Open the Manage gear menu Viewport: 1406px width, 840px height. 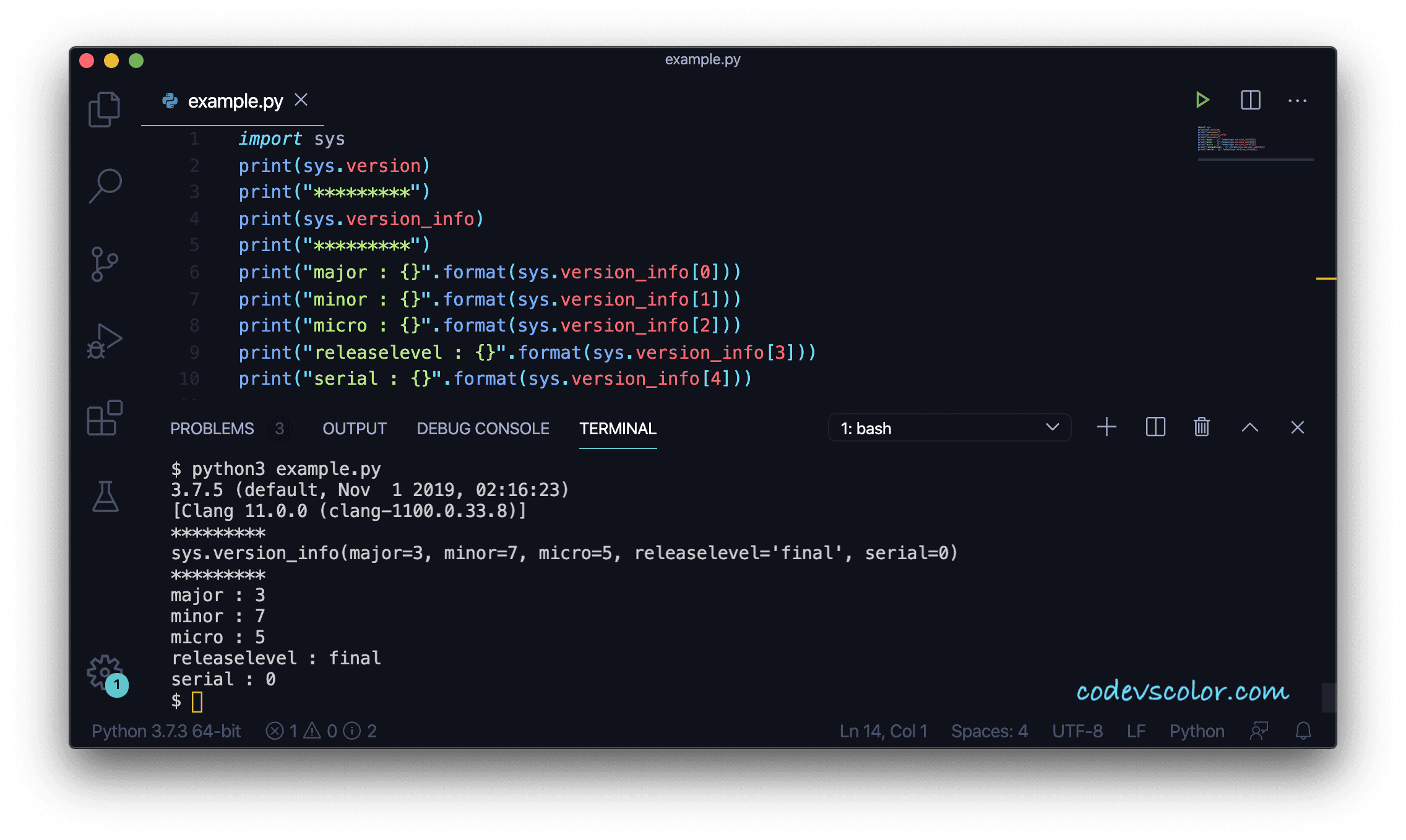(x=103, y=672)
